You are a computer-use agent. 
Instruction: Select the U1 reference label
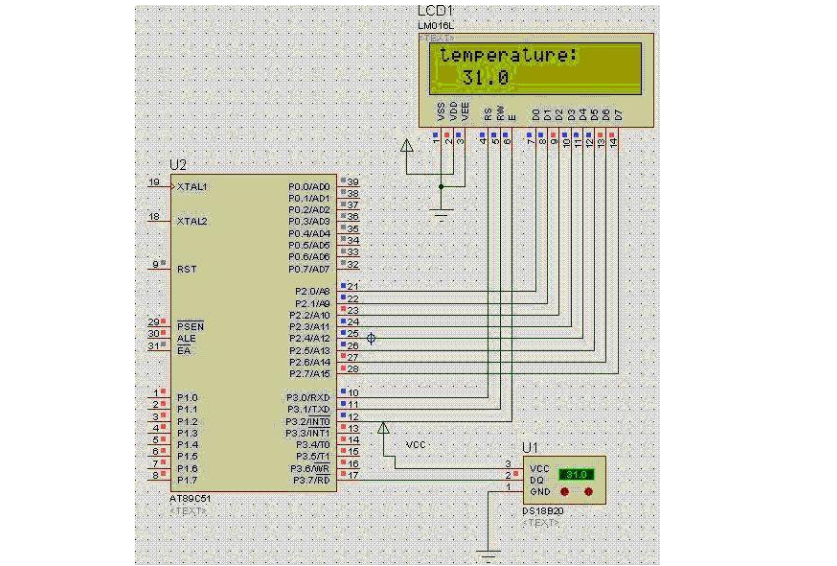click(530, 447)
